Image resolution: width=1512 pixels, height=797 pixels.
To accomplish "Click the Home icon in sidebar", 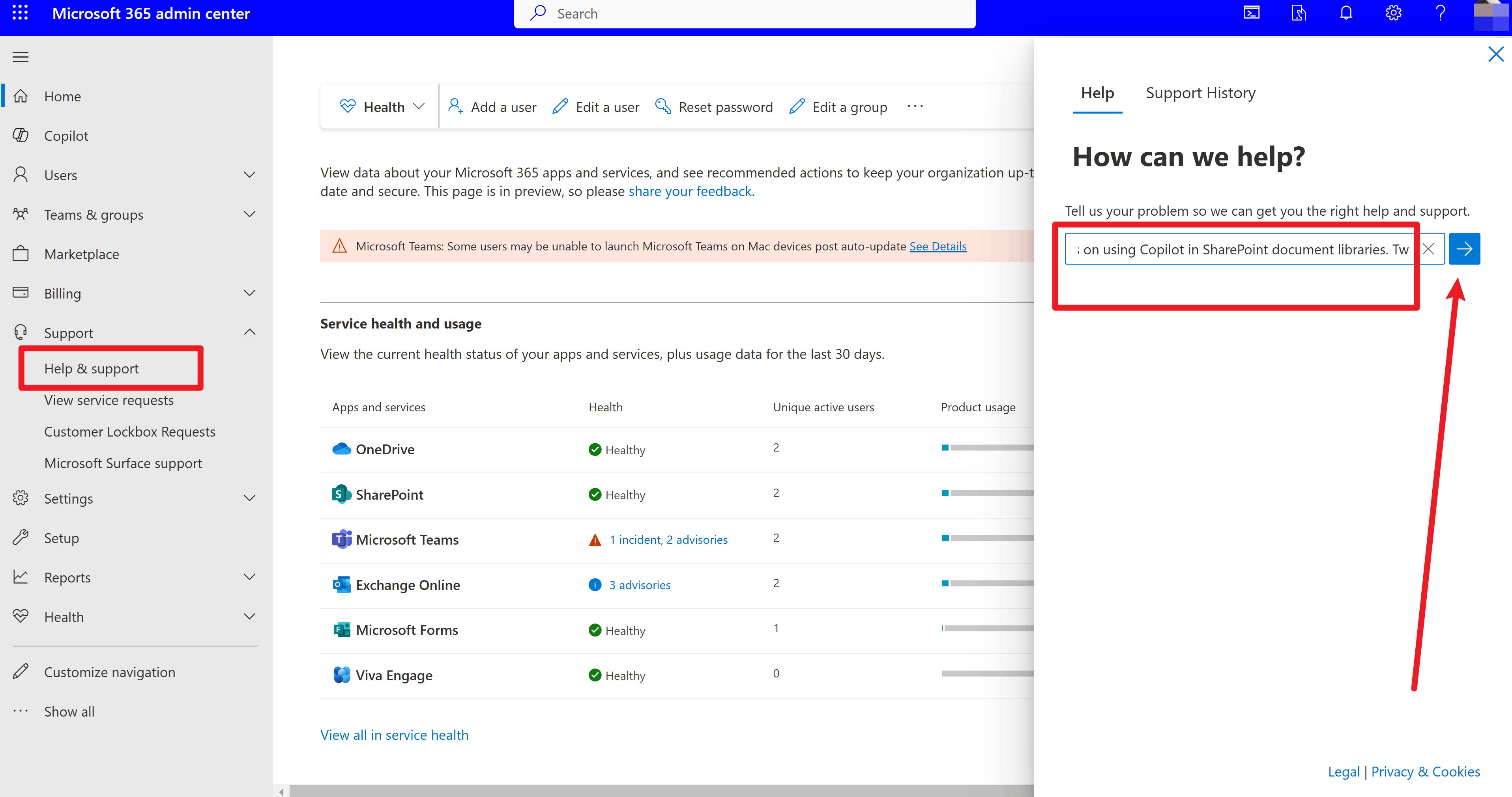I will [x=21, y=96].
